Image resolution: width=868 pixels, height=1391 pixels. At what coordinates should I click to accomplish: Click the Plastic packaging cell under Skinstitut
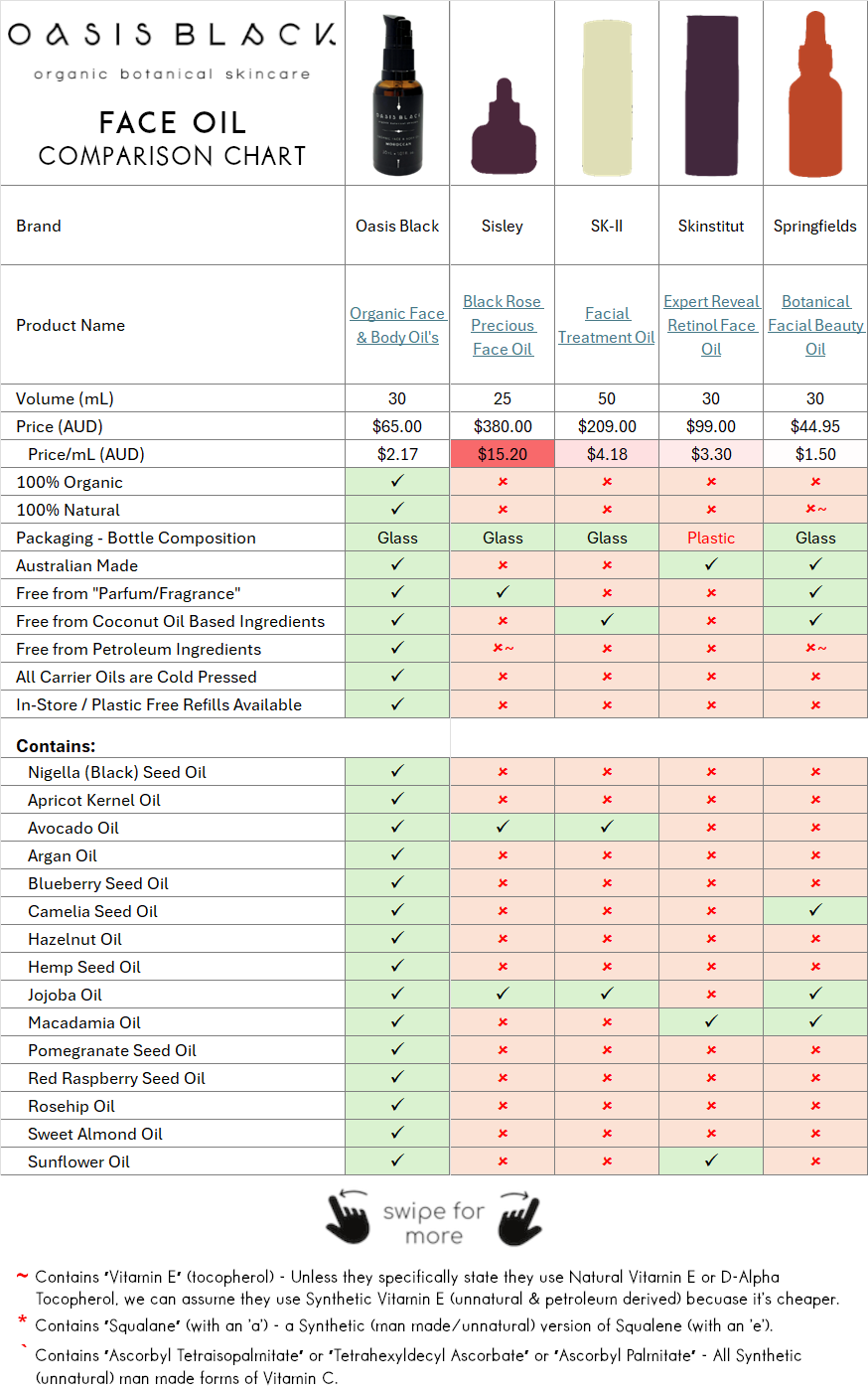coord(710,538)
